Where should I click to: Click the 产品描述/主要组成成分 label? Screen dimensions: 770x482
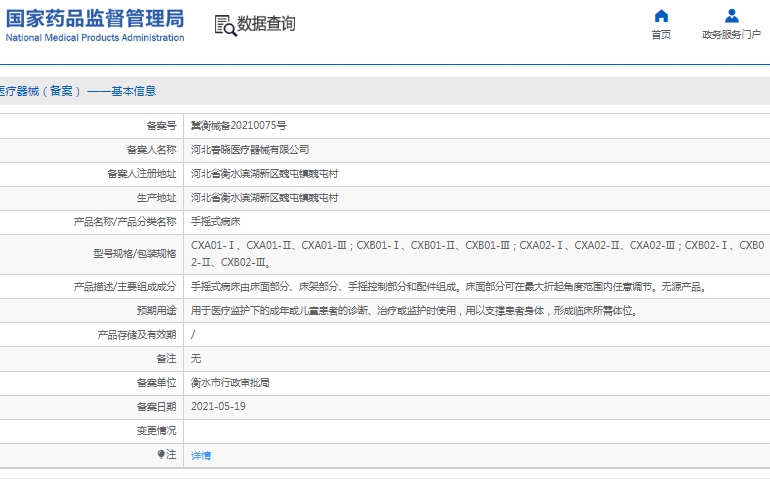point(125,287)
